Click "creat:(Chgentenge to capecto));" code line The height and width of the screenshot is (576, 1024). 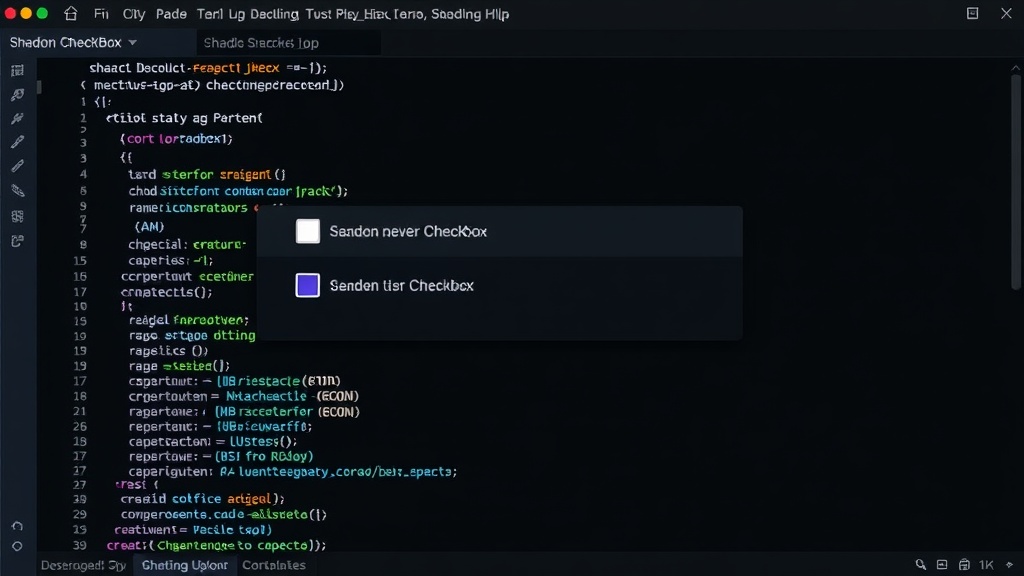point(216,545)
